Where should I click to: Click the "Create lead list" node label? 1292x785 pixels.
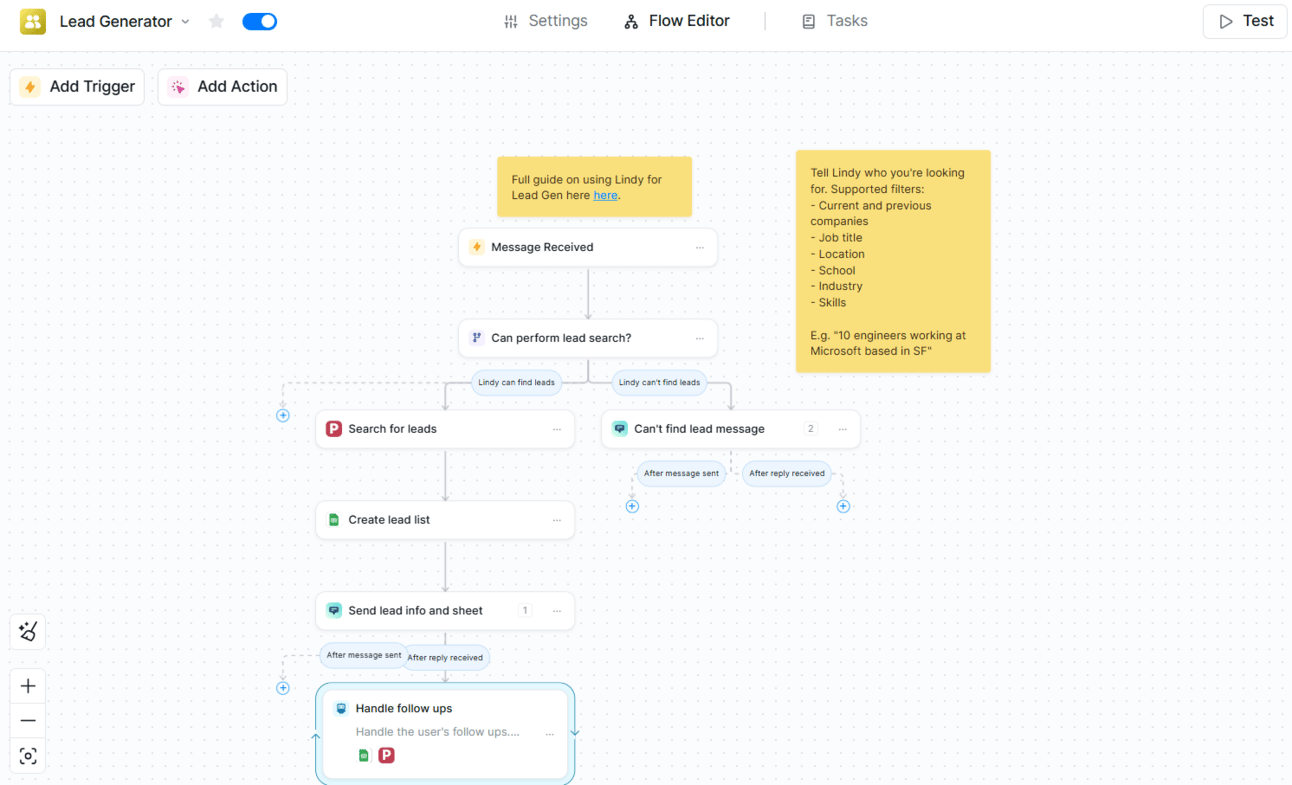point(389,520)
